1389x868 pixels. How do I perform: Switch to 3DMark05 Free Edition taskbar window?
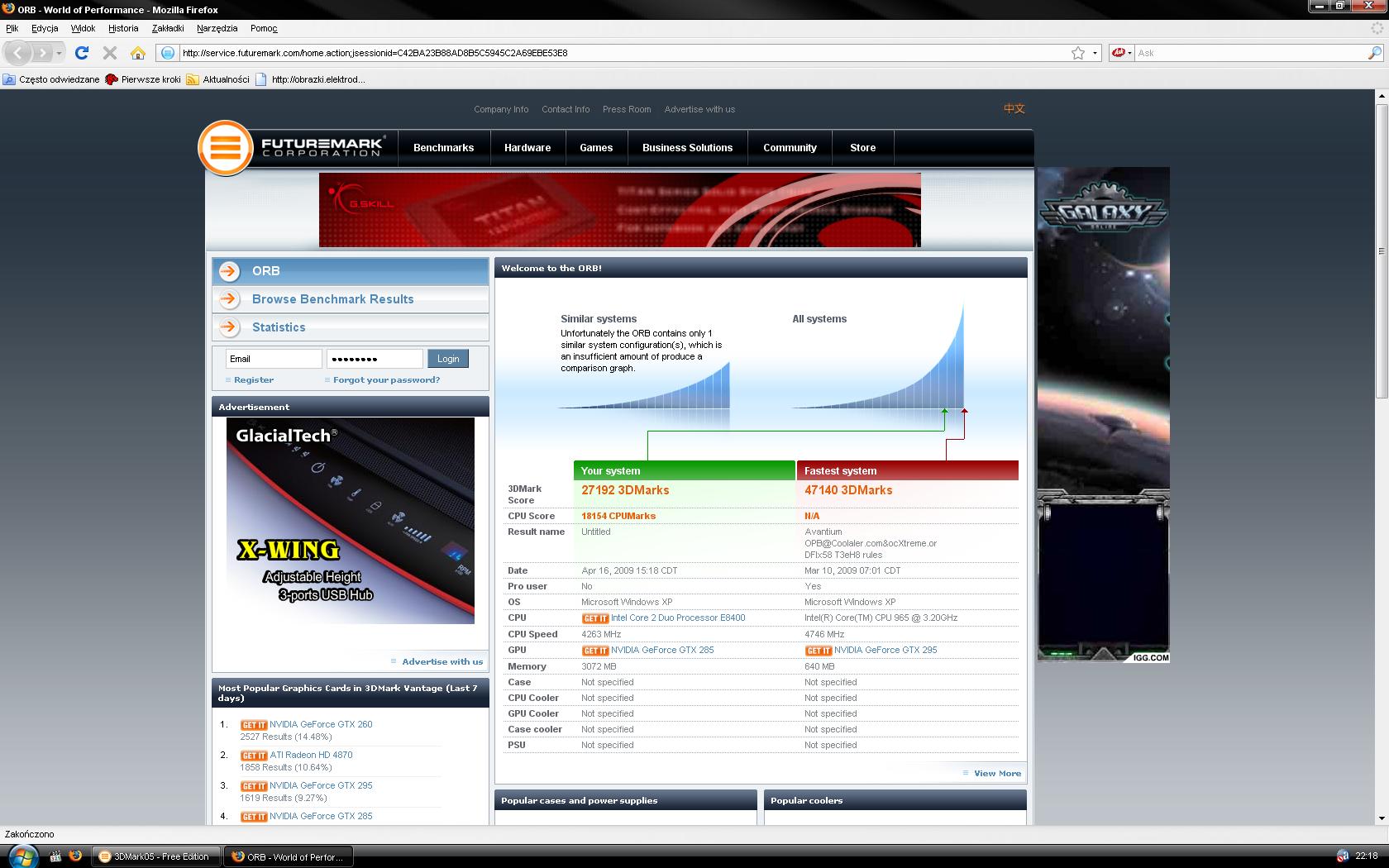click(x=156, y=856)
